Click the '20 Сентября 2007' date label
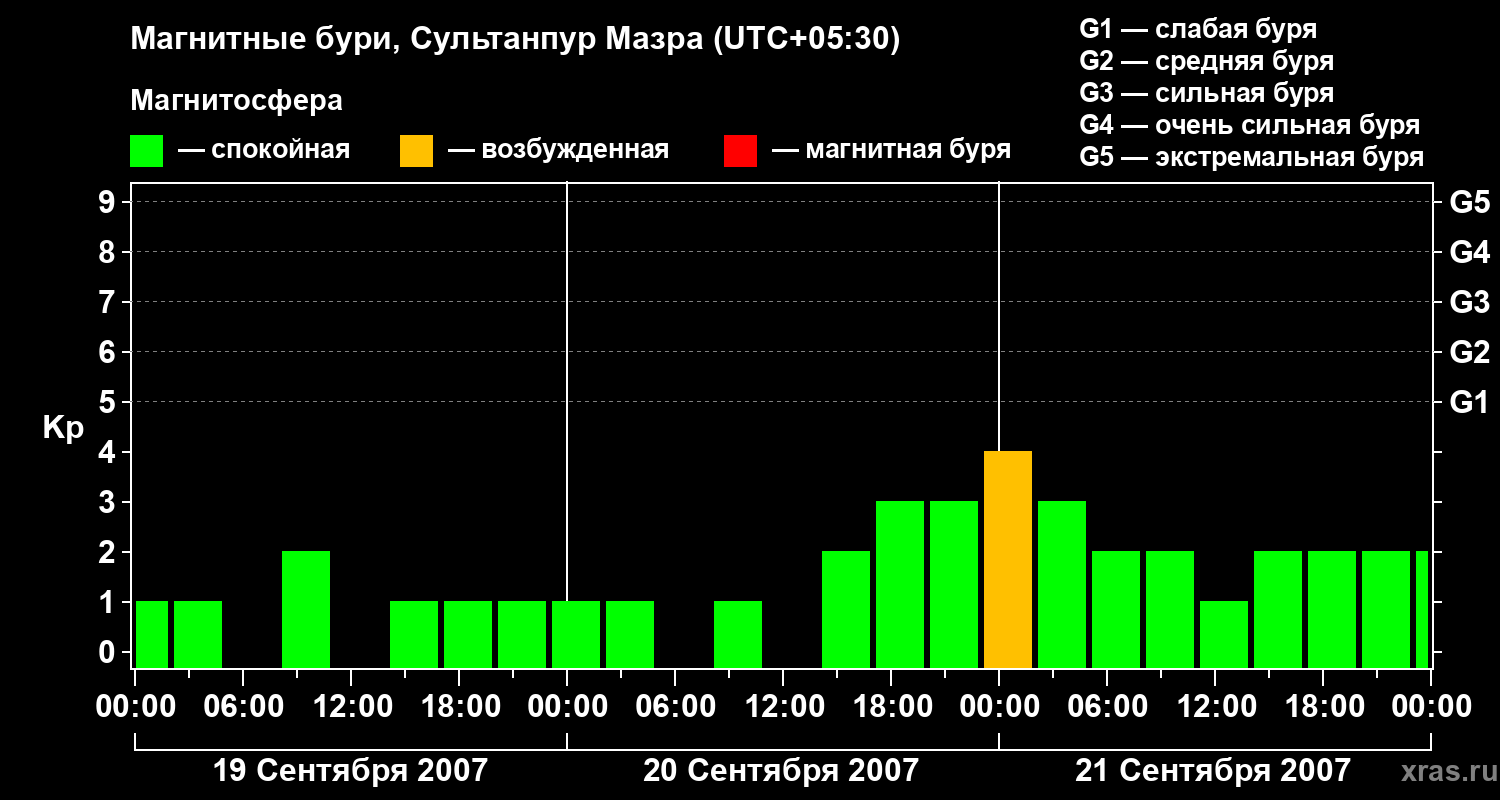This screenshot has height=800, width=1500. tap(781, 771)
